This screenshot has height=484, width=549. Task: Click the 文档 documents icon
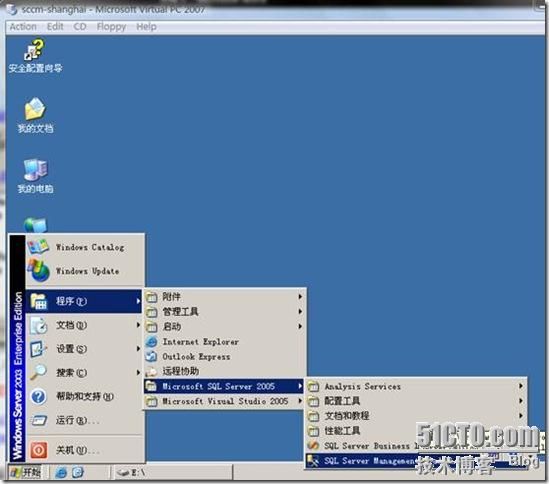39,325
